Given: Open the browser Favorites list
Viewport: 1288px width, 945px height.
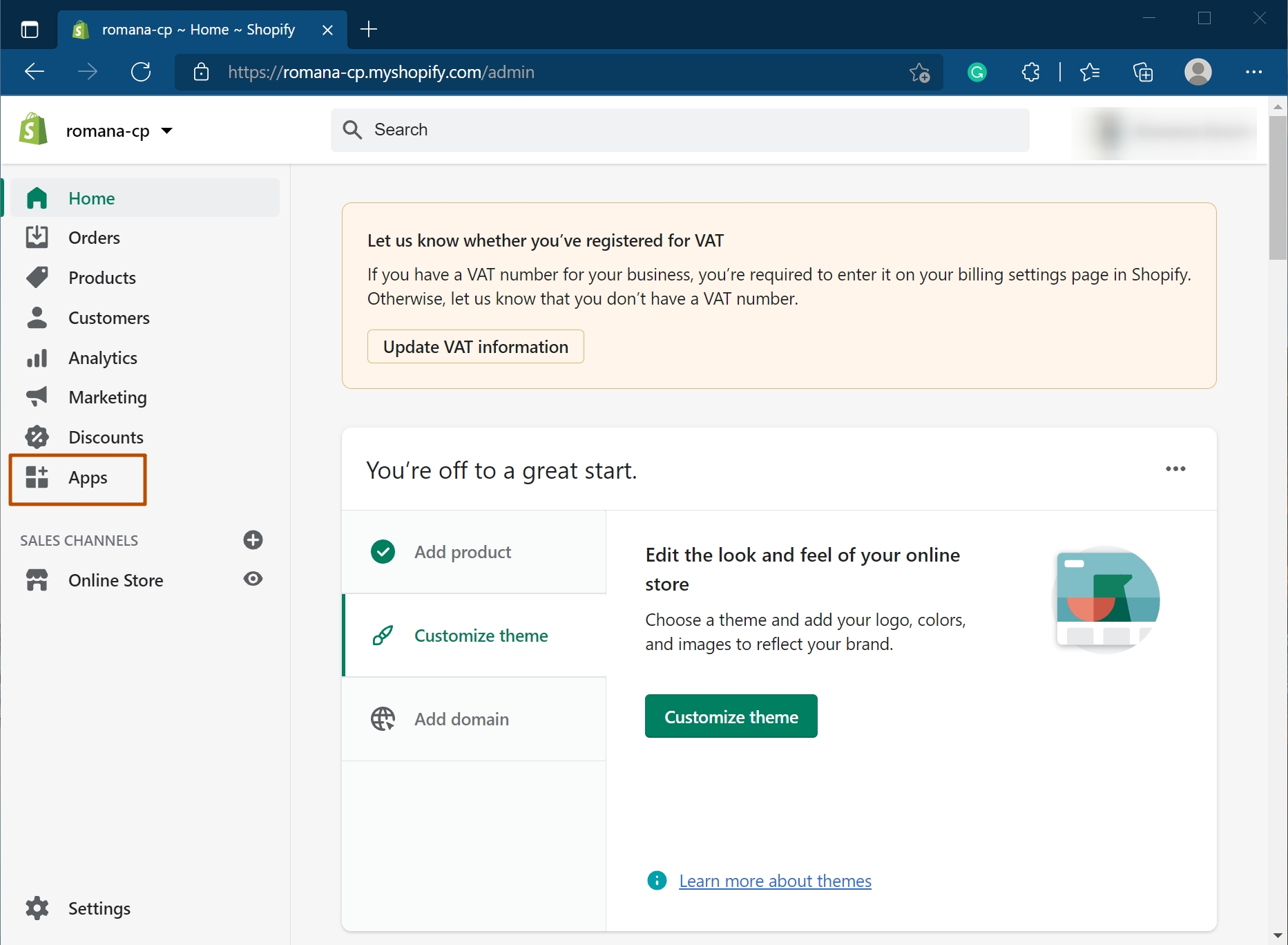Looking at the screenshot, I should tap(1090, 72).
